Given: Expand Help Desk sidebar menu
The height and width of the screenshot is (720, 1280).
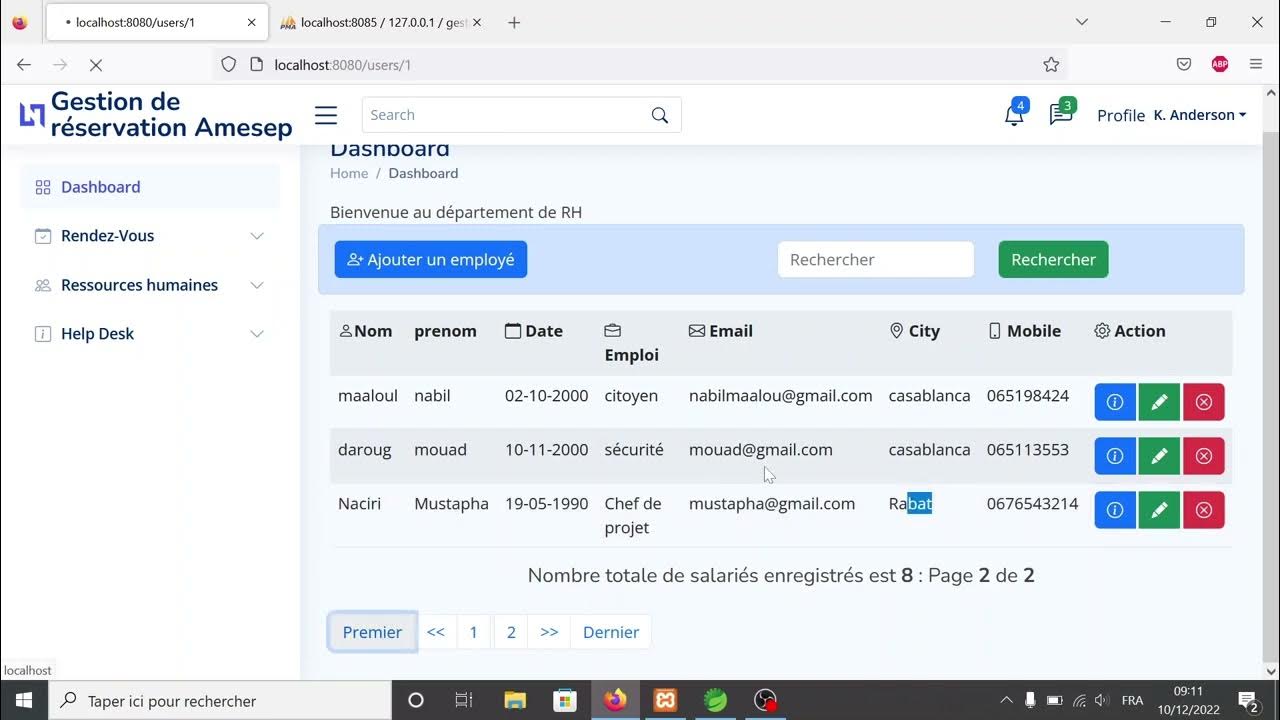Looking at the screenshot, I should 150,334.
